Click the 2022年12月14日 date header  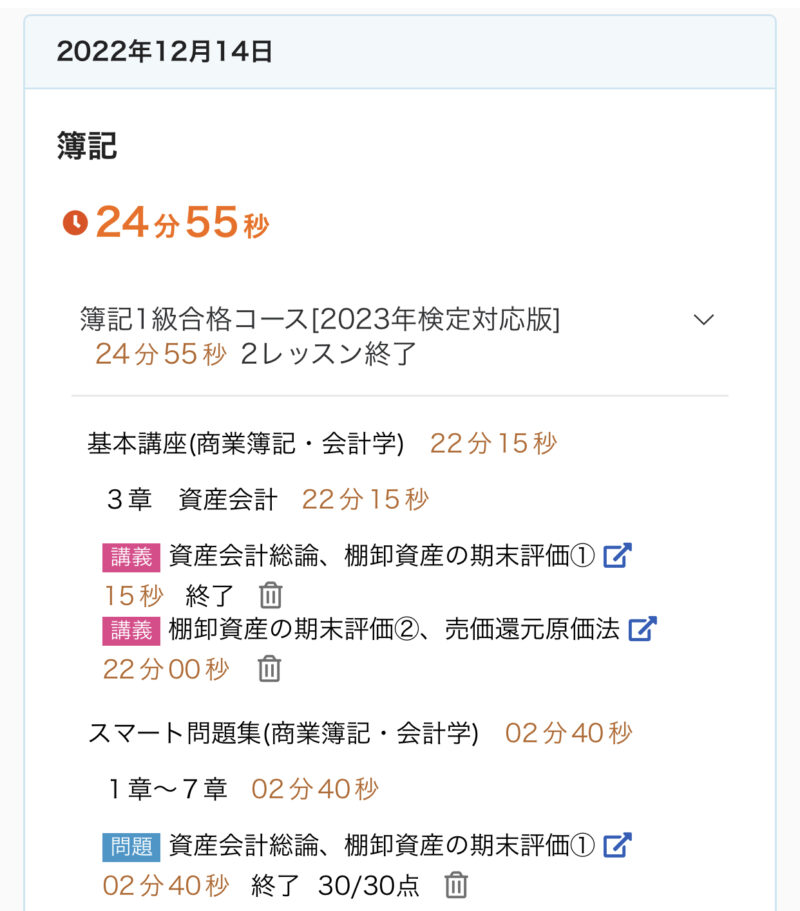tap(165, 52)
